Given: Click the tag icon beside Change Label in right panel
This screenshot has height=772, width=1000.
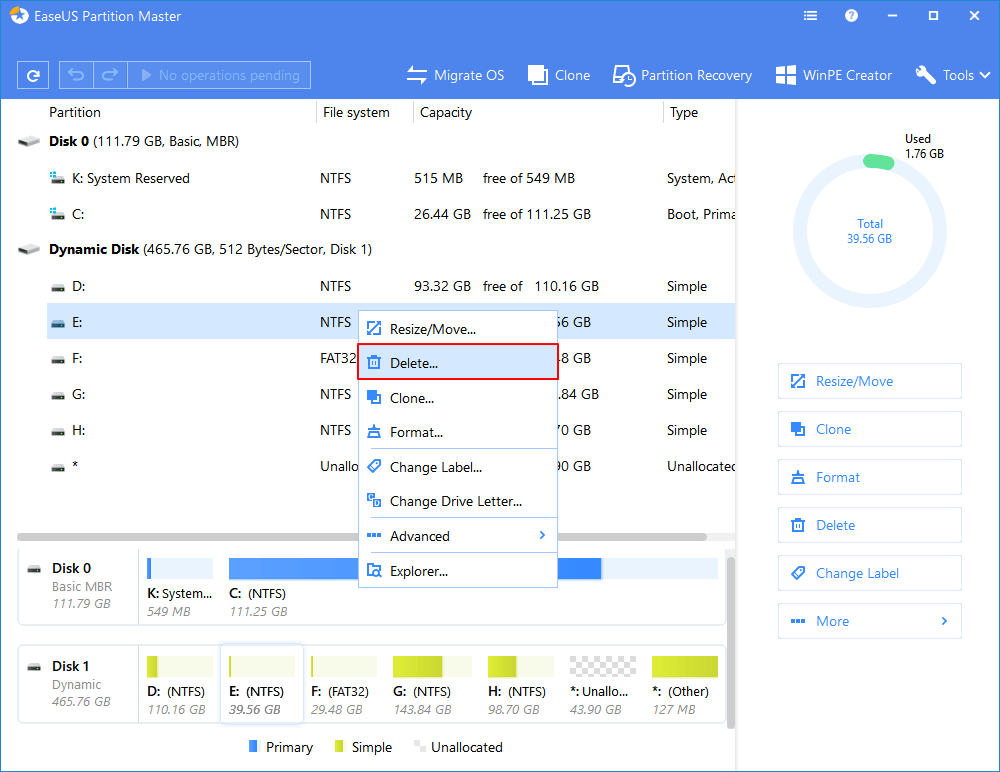Looking at the screenshot, I should [798, 572].
